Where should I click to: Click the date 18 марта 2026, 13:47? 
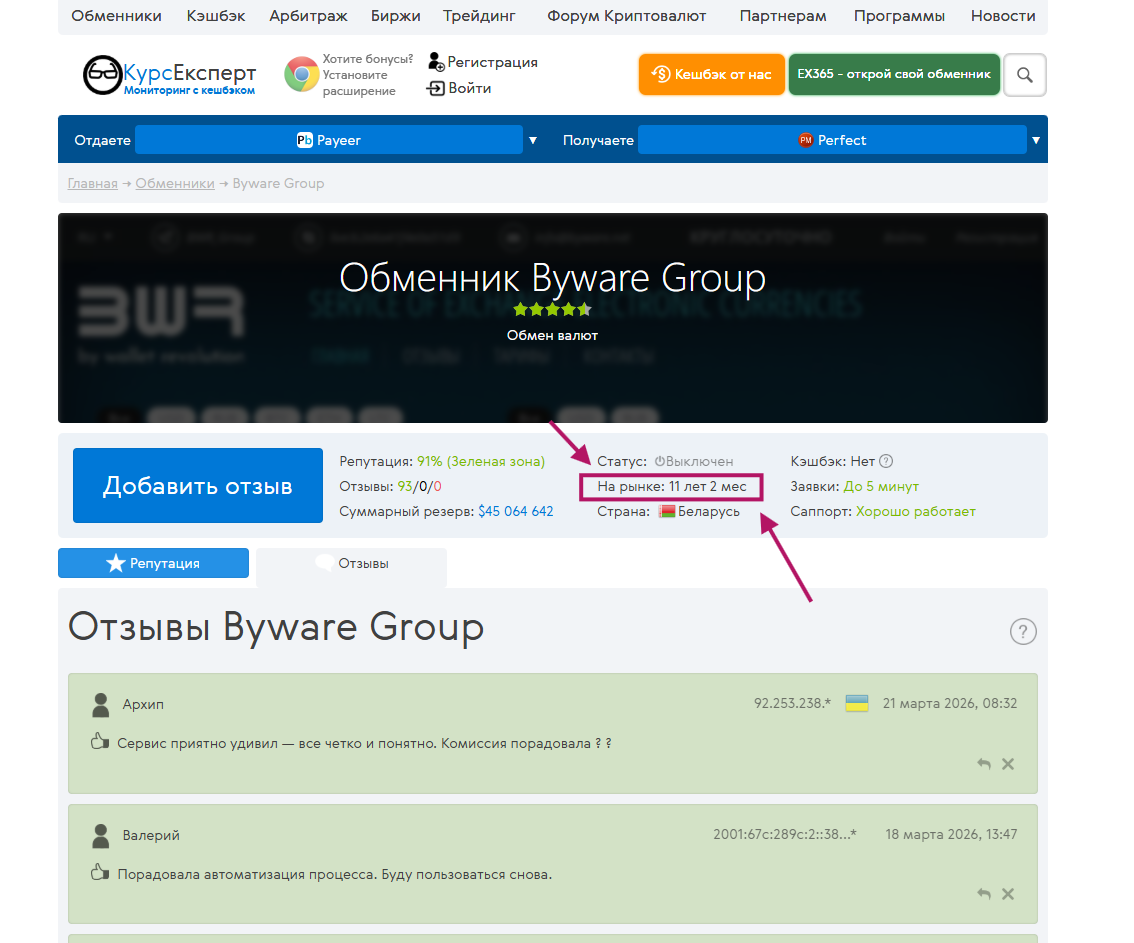(951, 834)
